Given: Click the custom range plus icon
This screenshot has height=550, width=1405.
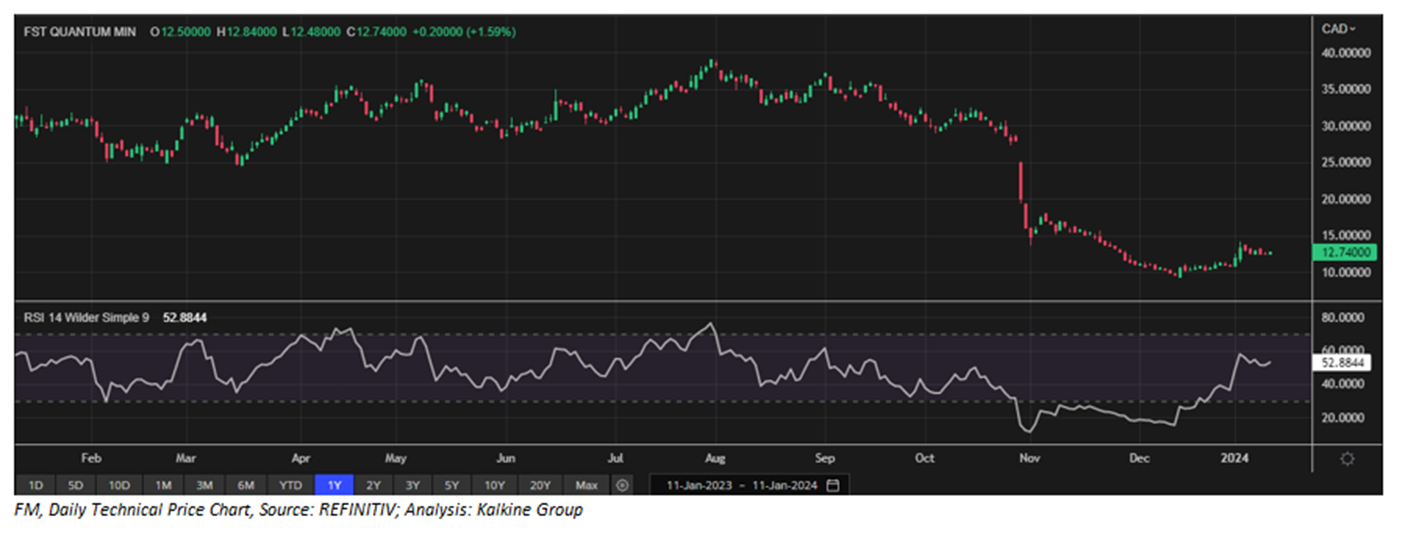Looking at the screenshot, I should 622,485.
